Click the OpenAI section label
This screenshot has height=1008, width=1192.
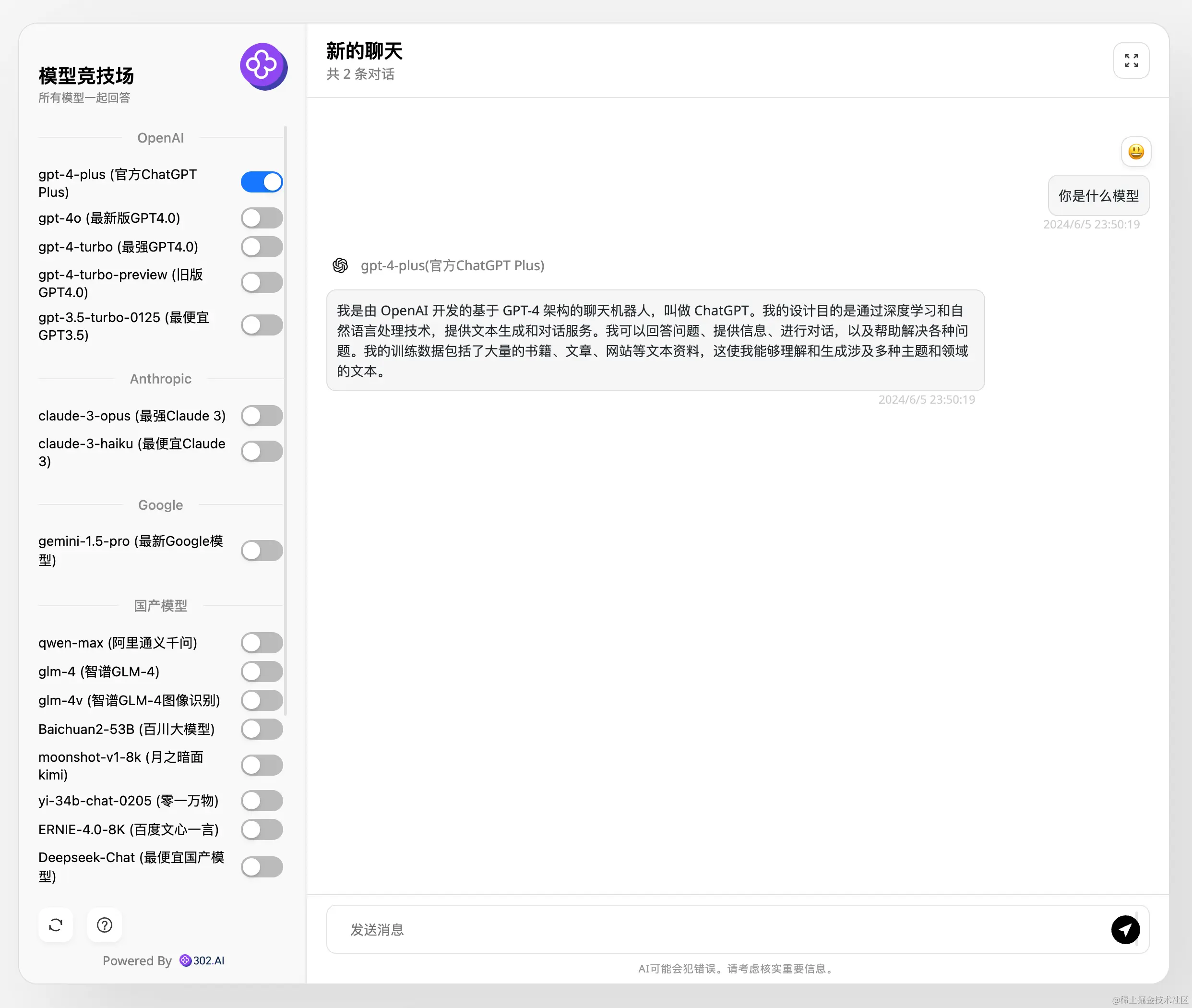pyautogui.click(x=160, y=138)
